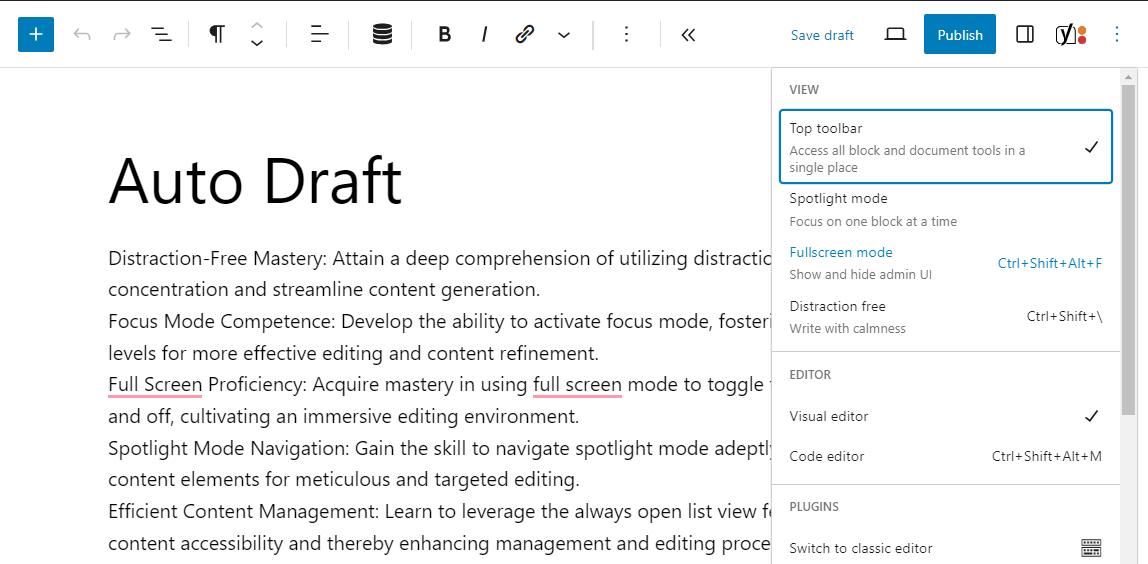Image resolution: width=1148 pixels, height=564 pixels.
Task: Disable the Top toolbar option
Action: 945,147
